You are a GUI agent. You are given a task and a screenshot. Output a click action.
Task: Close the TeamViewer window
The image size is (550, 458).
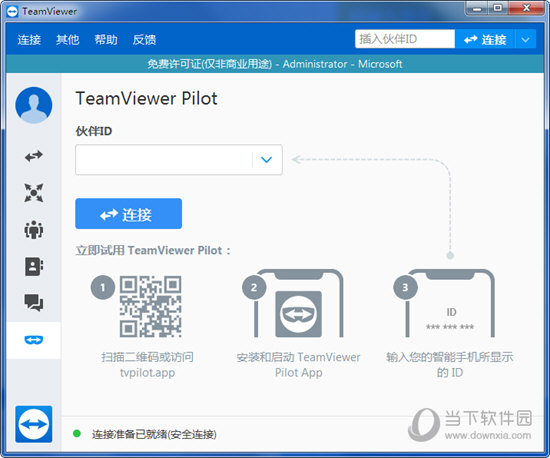click(526, 8)
